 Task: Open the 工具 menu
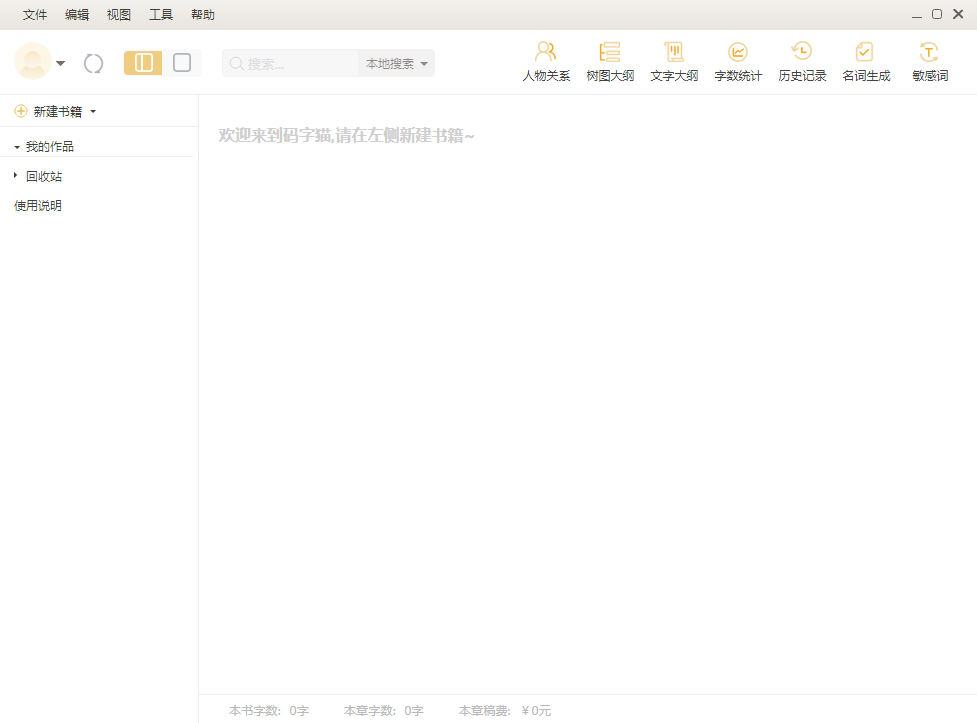[161, 14]
